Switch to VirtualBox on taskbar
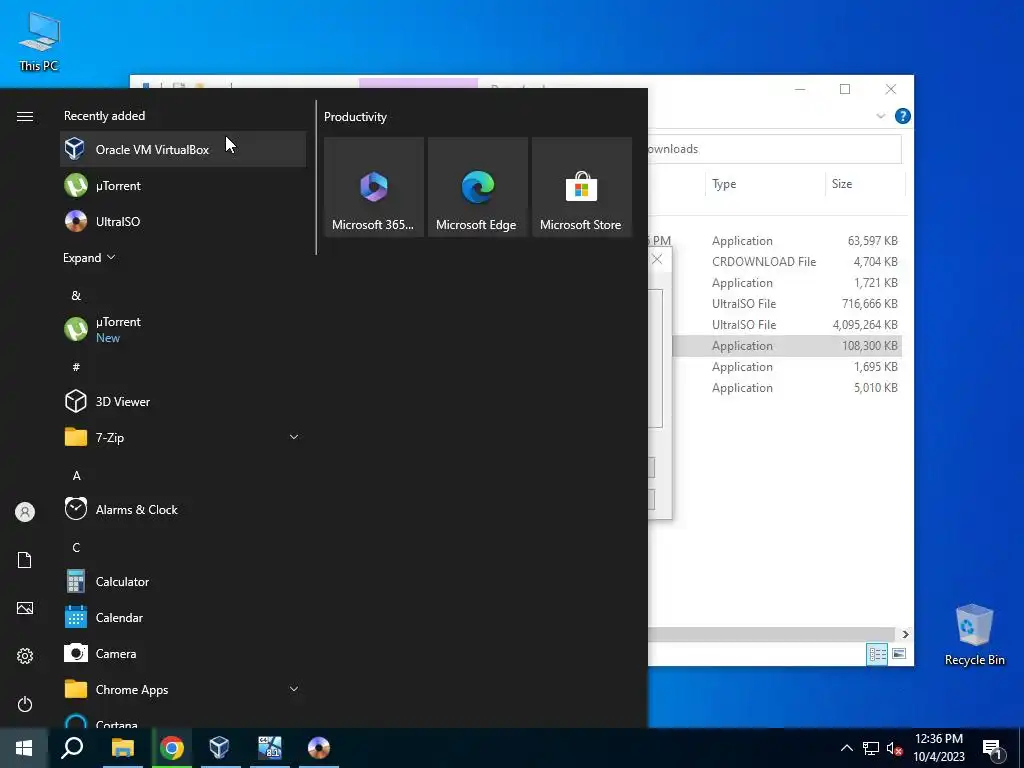This screenshot has height=768, width=1024. (x=219, y=748)
